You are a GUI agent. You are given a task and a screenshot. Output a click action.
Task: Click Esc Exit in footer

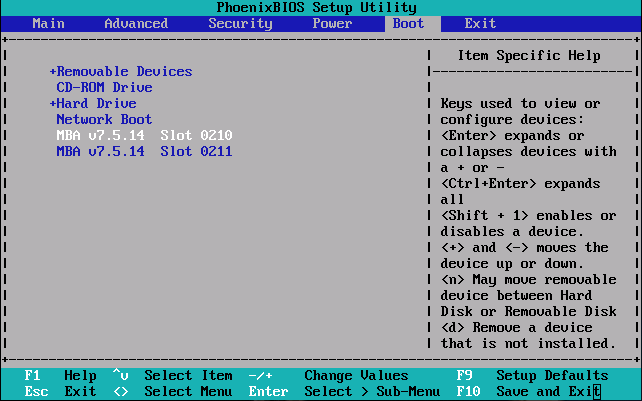click(x=60, y=391)
